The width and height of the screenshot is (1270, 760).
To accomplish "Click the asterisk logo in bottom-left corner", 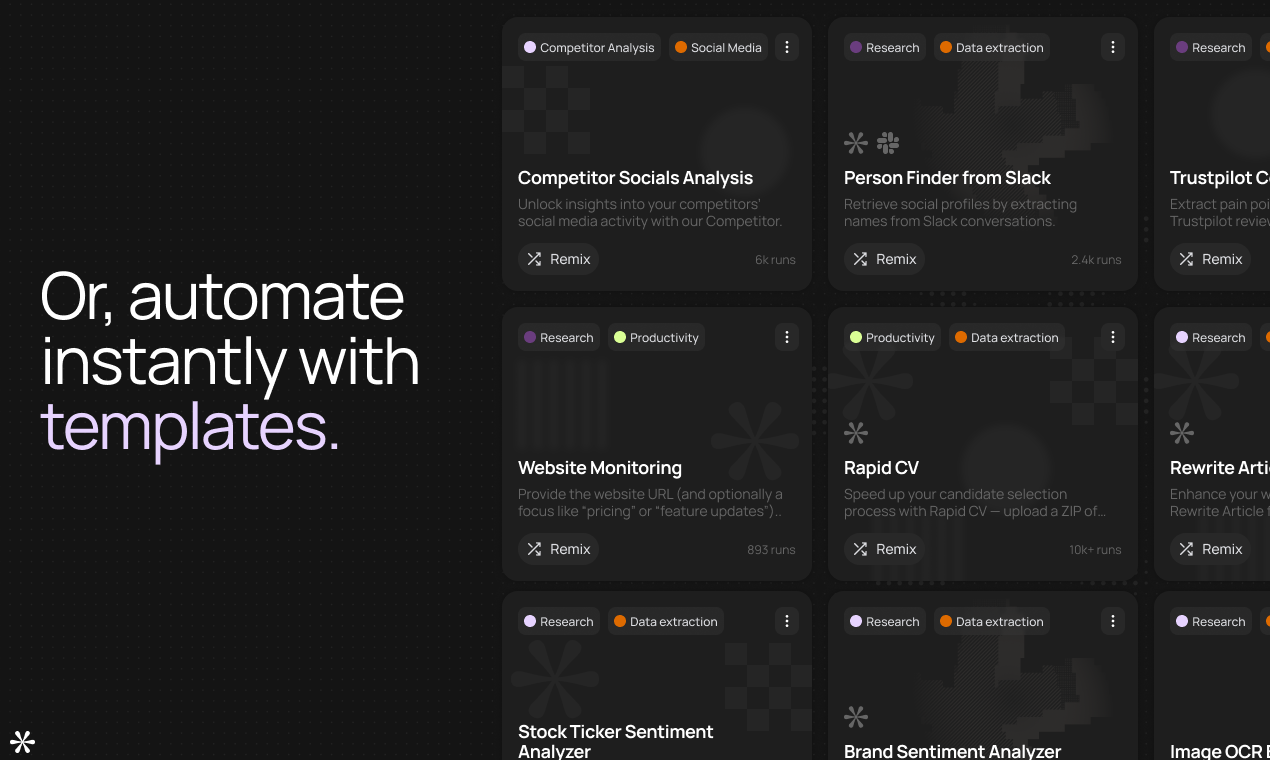I will click(x=23, y=741).
